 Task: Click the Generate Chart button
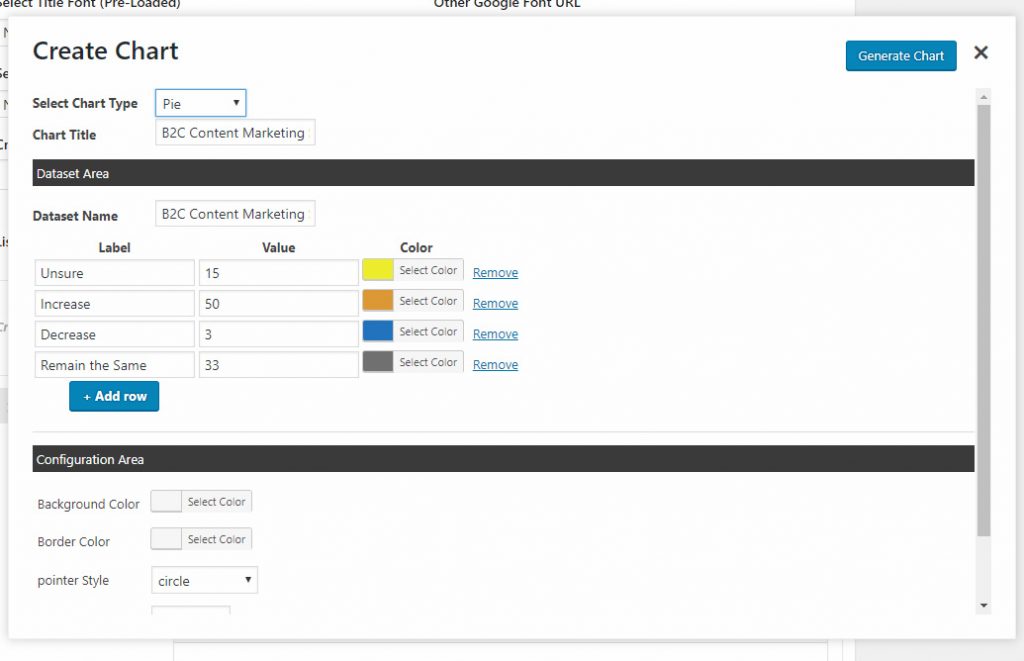(x=900, y=56)
